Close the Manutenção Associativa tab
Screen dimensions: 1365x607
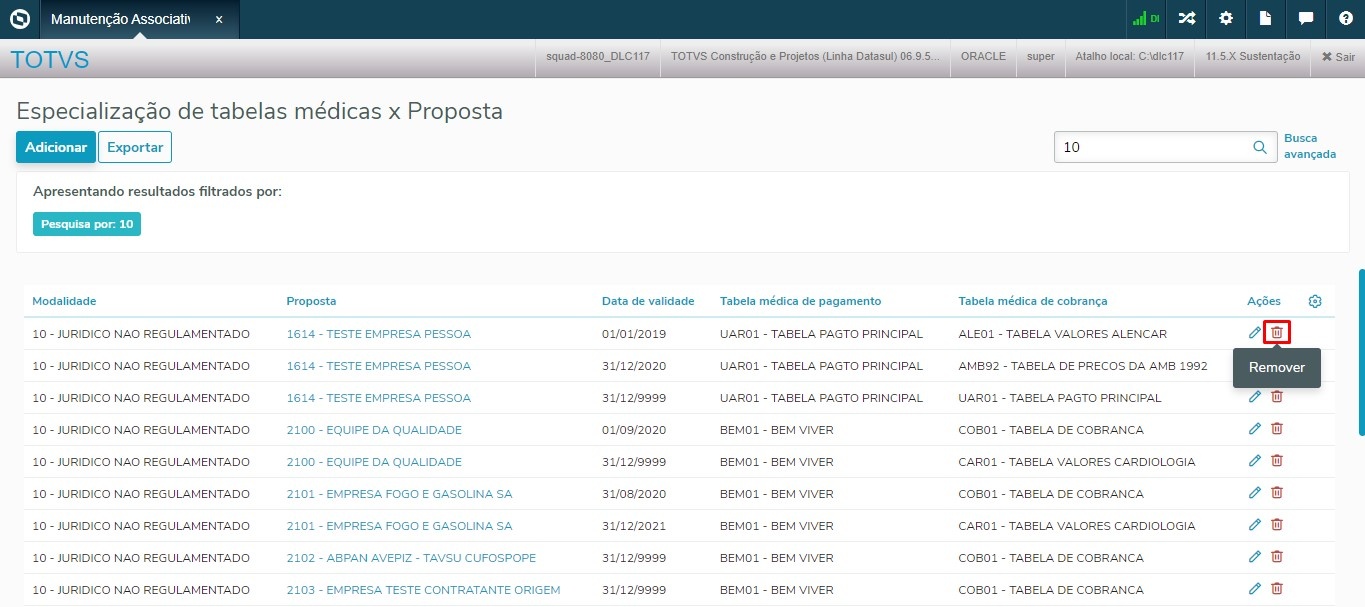click(219, 19)
